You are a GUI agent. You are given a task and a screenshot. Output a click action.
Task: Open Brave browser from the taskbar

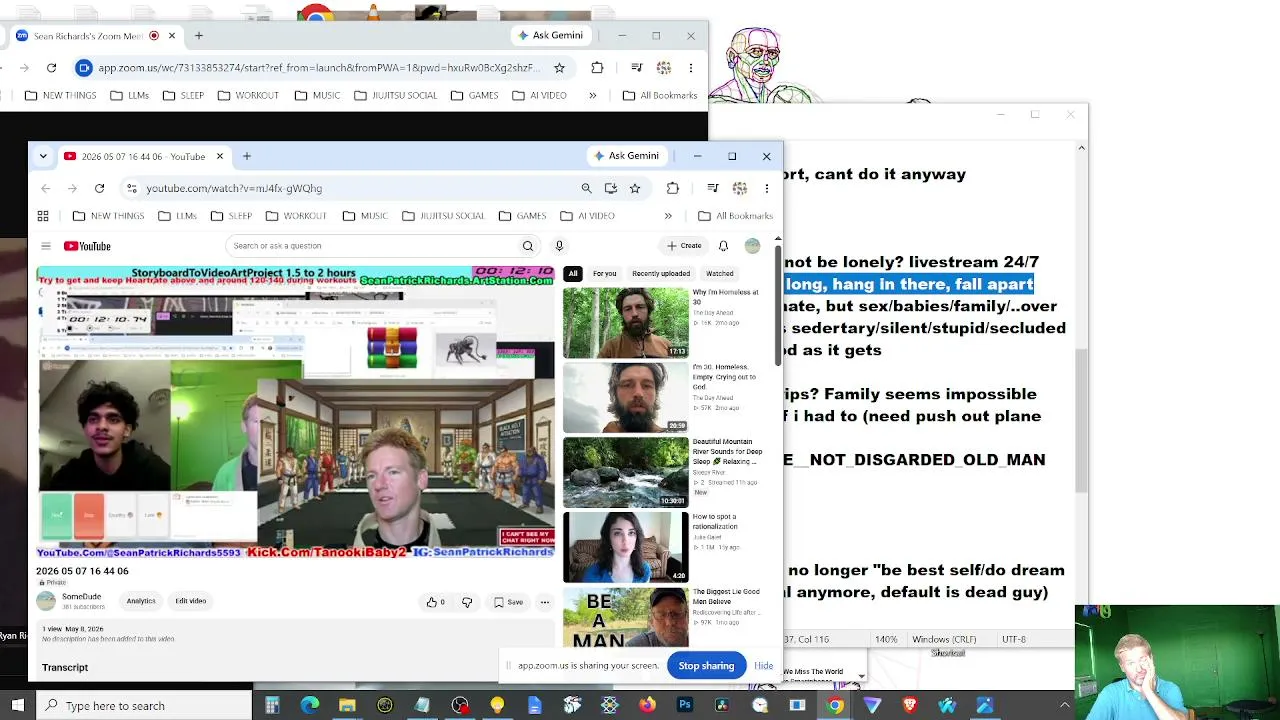pyautogui.click(x=909, y=706)
